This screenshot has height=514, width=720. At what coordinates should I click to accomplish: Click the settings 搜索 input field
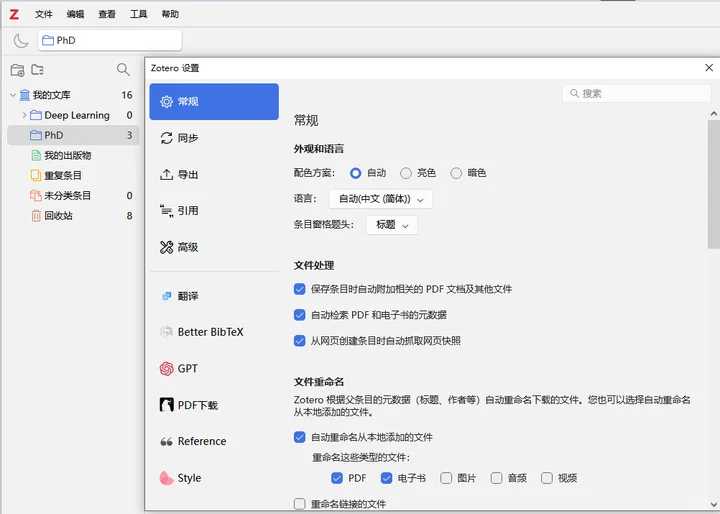[636, 94]
